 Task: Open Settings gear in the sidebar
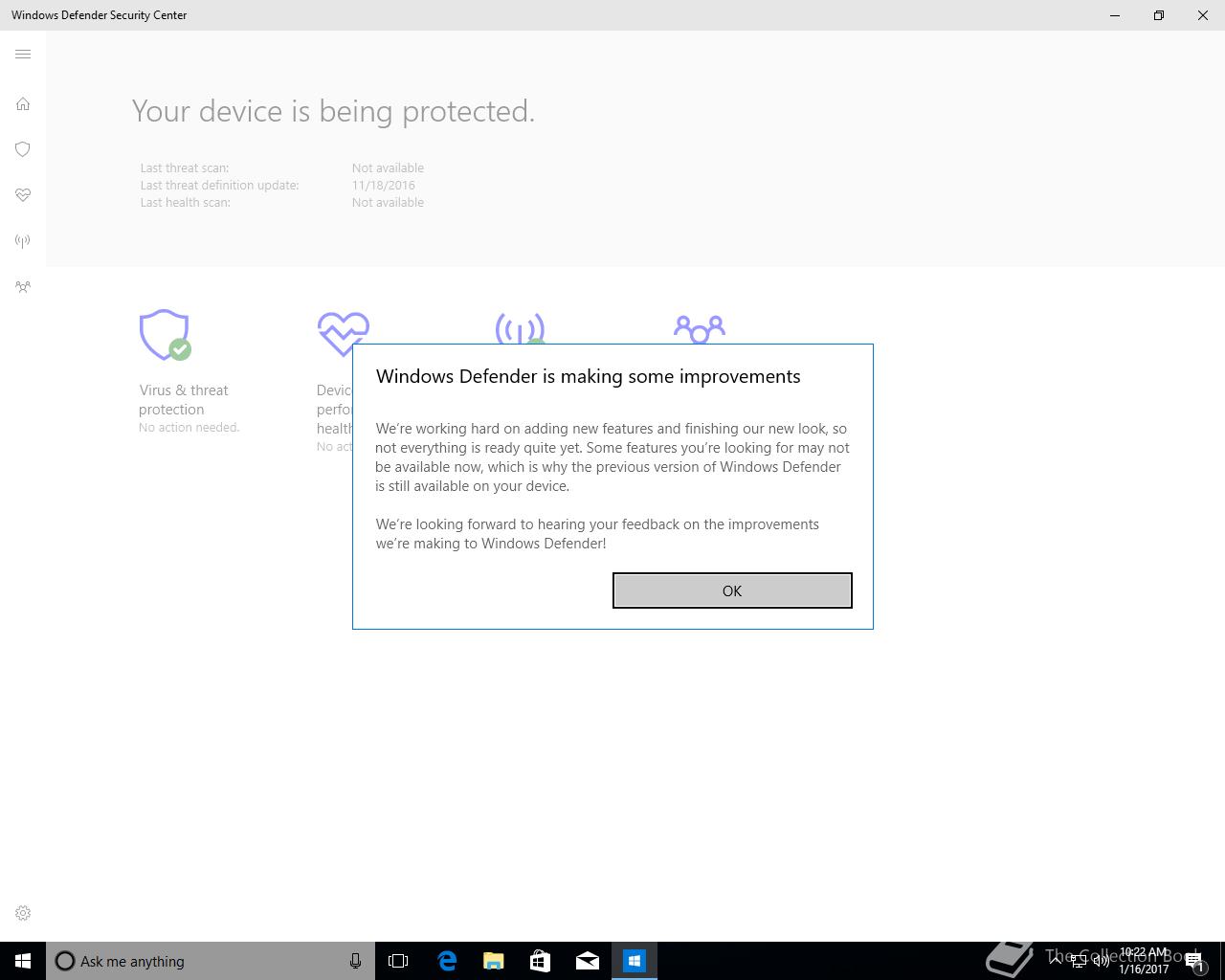(x=23, y=913)
